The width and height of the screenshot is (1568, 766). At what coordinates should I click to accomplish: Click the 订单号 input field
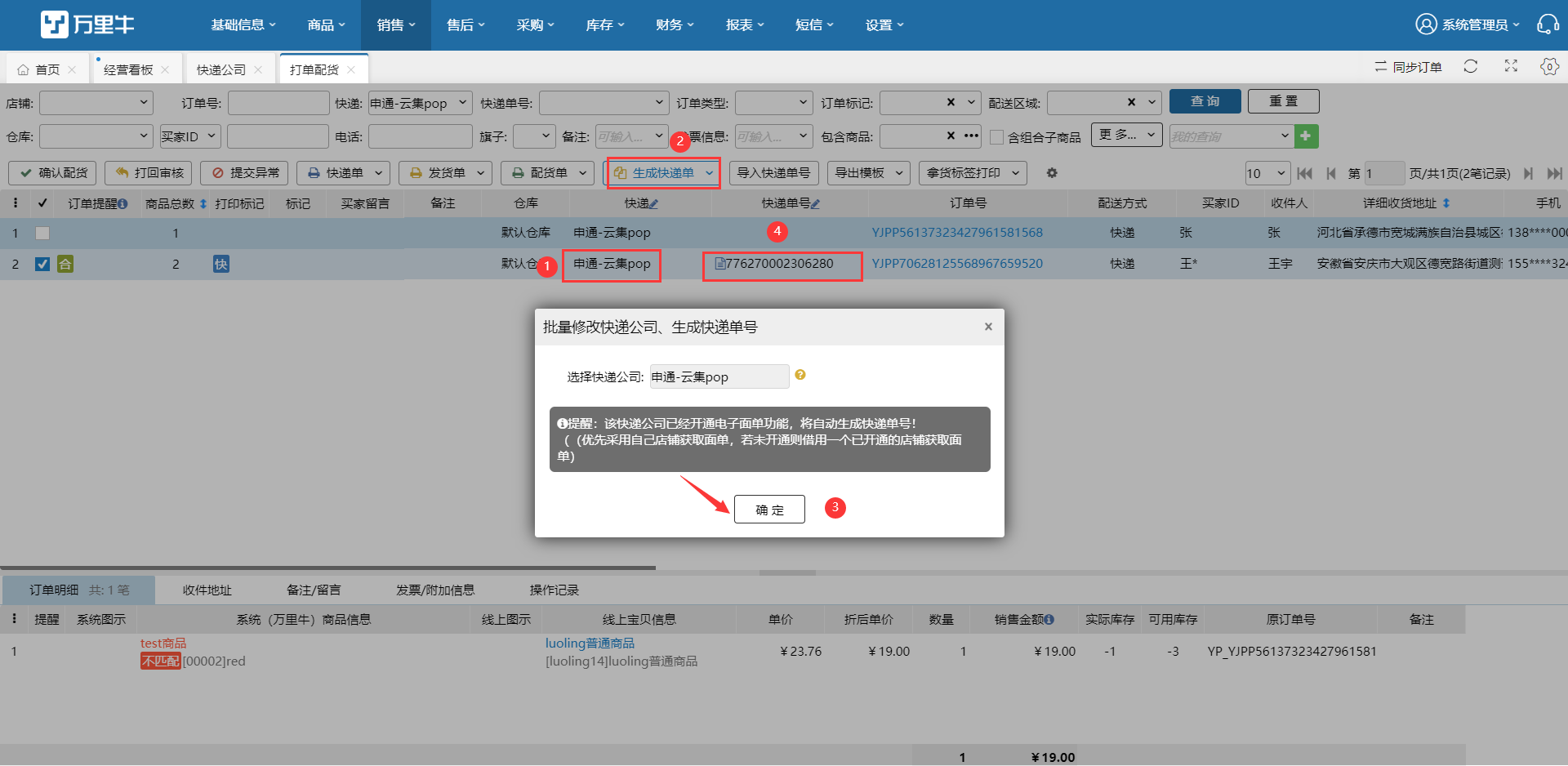278,102
